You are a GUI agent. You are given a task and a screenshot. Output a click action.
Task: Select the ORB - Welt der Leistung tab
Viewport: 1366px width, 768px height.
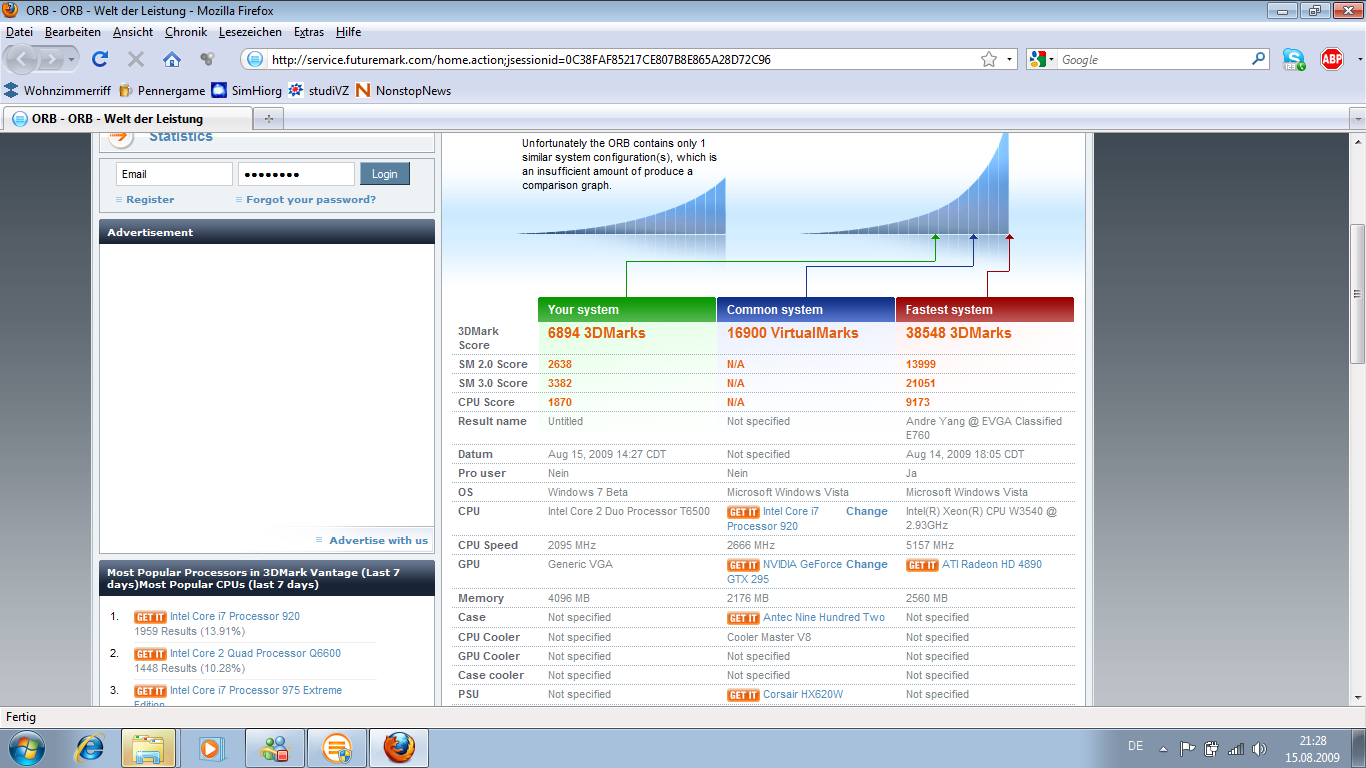pyautogui.click(x=126, y=118)
